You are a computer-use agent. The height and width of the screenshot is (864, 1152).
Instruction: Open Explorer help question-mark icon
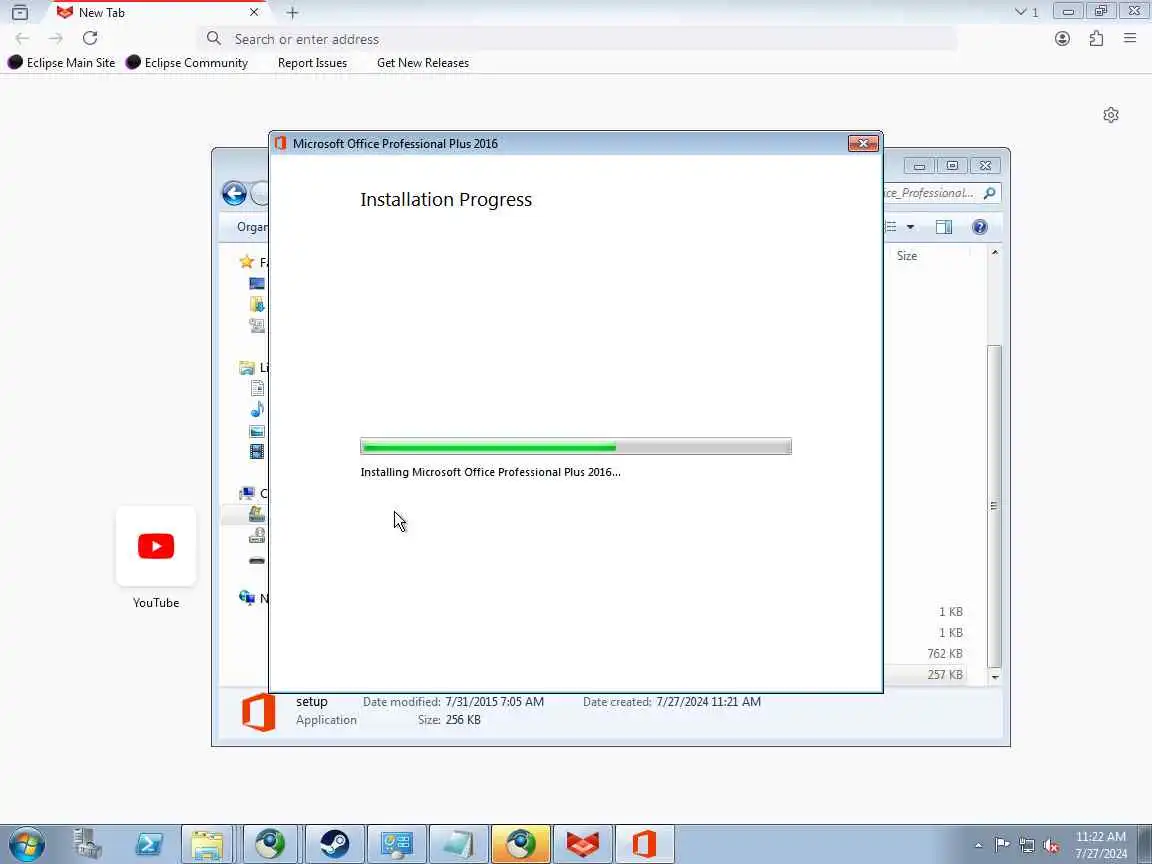(979, 227)
